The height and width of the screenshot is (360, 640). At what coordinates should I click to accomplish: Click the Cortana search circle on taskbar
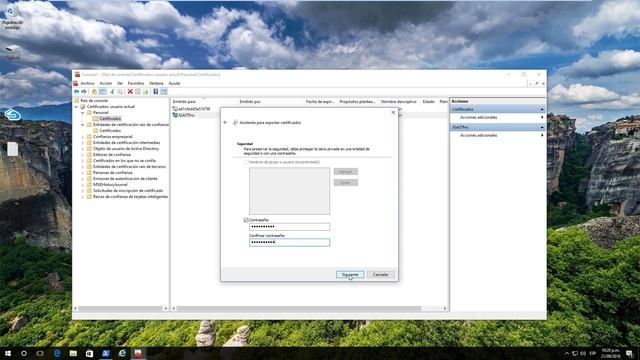click(24, 353)
